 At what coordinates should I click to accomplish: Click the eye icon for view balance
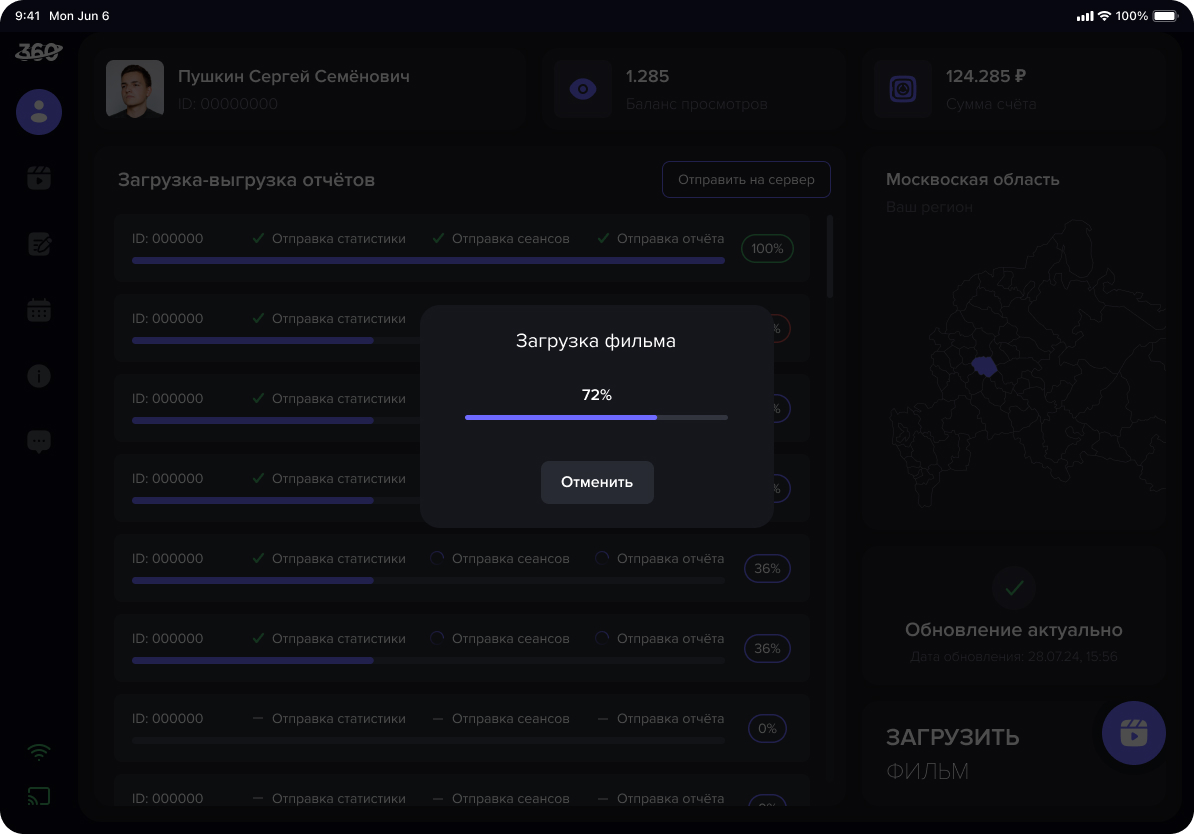tap(583, 89)
